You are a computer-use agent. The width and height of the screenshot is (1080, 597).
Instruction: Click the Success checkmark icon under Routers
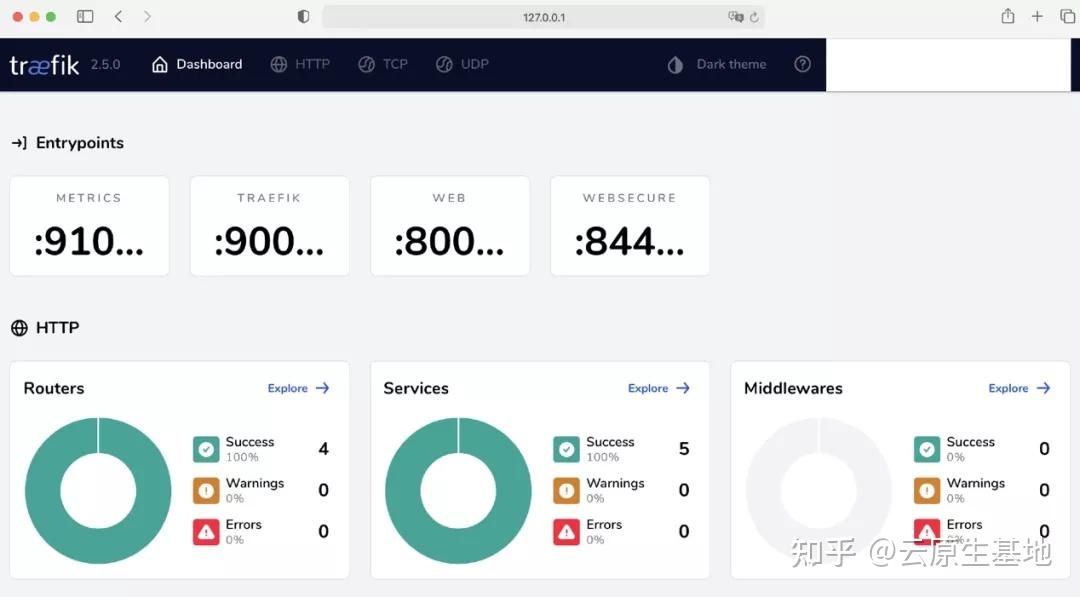pos(206,448)
